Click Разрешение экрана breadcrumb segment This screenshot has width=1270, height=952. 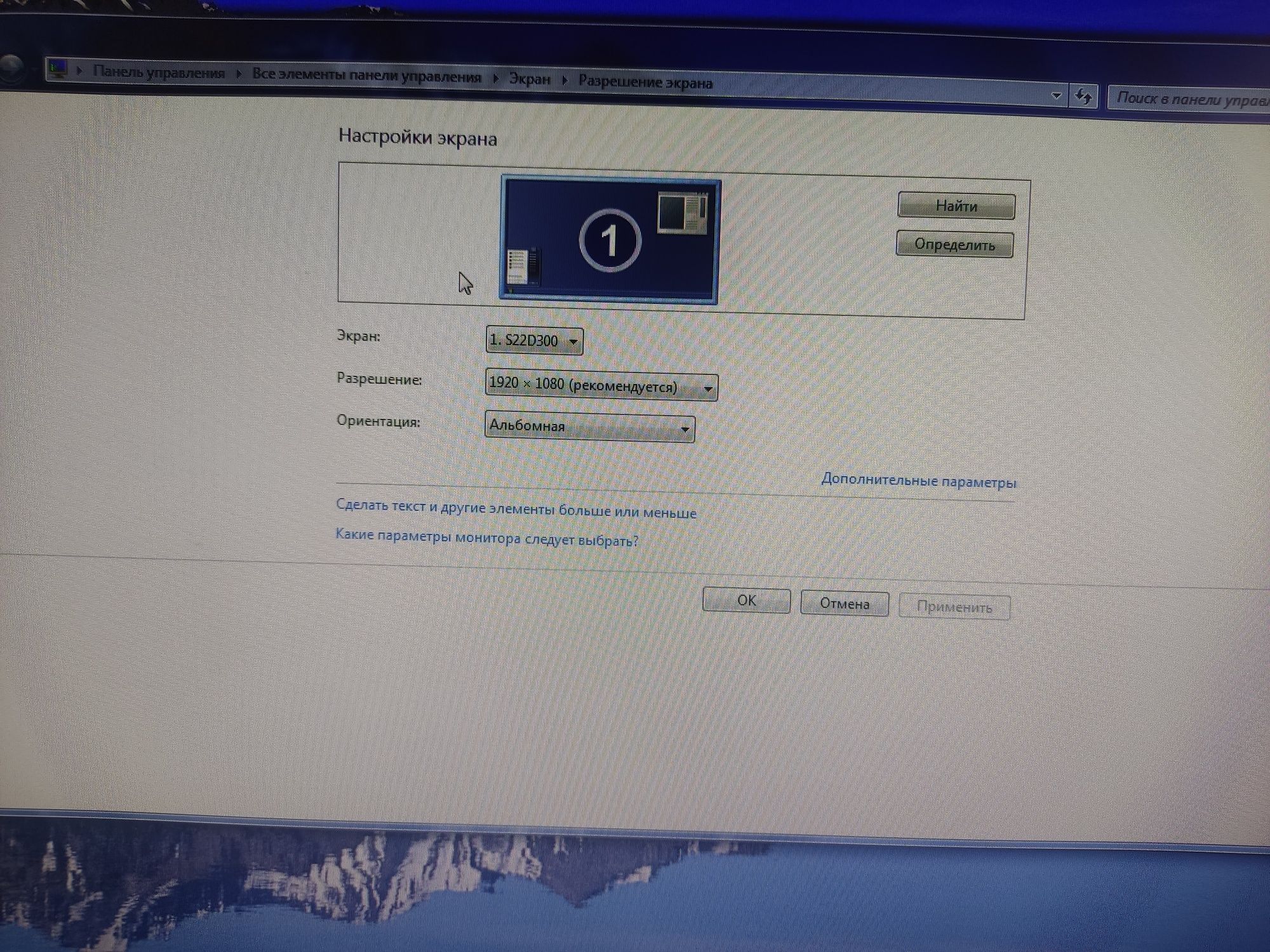click(646, 83)
